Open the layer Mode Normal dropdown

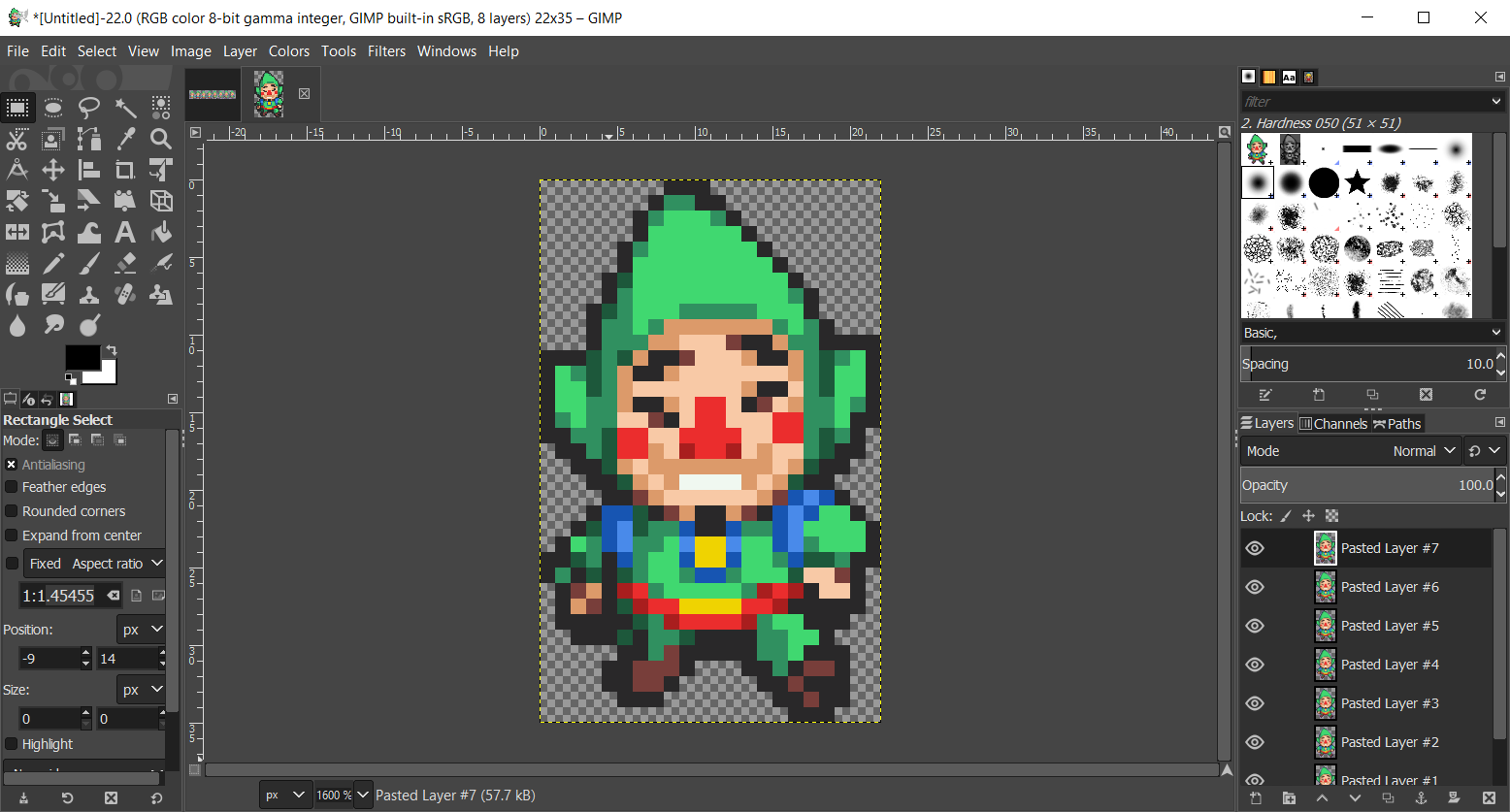[x=1351, y=451]
